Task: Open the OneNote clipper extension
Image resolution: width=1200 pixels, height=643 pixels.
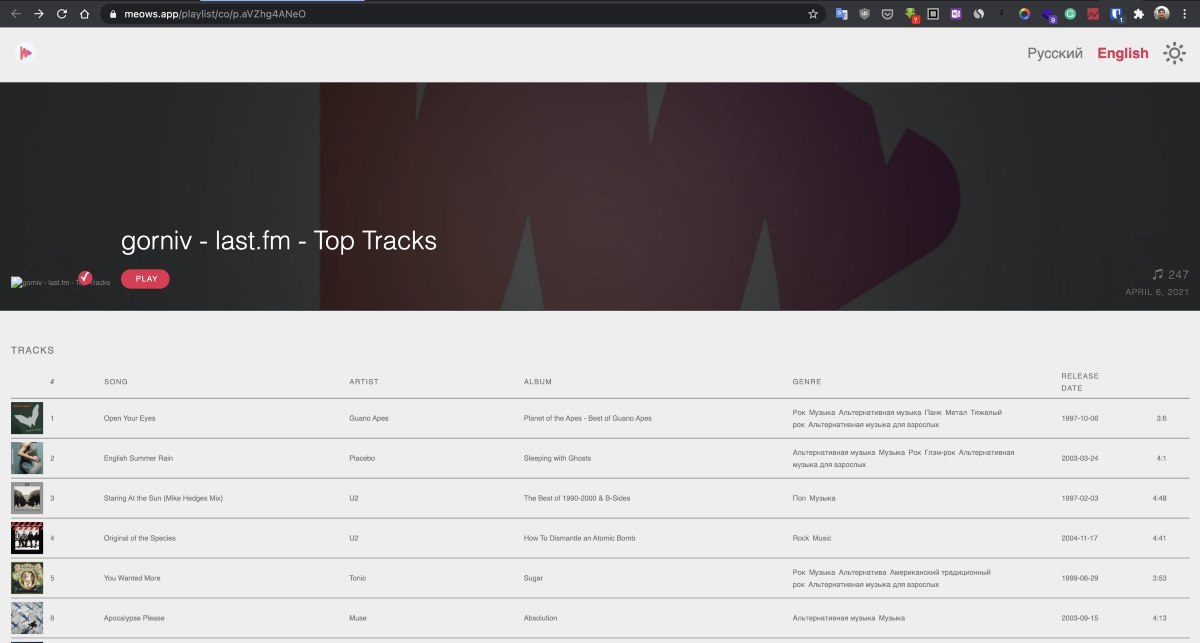Action: click(956, 14)
